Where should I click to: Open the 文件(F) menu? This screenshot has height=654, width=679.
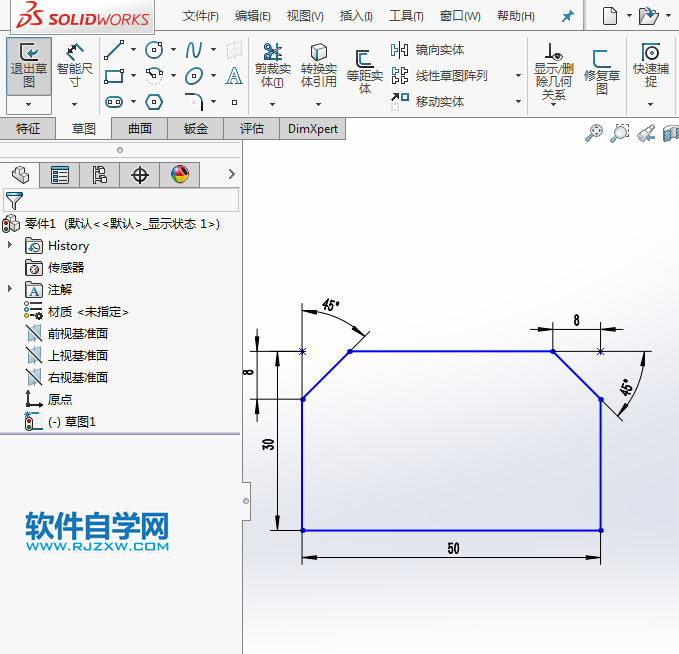pyautogui.click(x=200, y=16)
